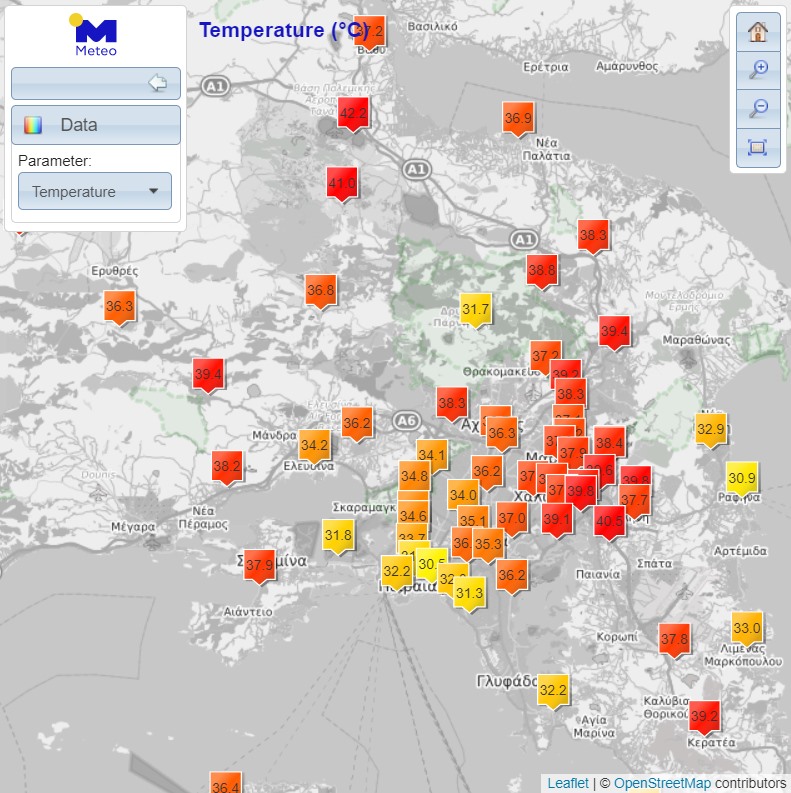Viewport: 791px width, 793px height.
Task: Select the 38.2 station marker
Action: pyautogui.click(x=227, y=468)
